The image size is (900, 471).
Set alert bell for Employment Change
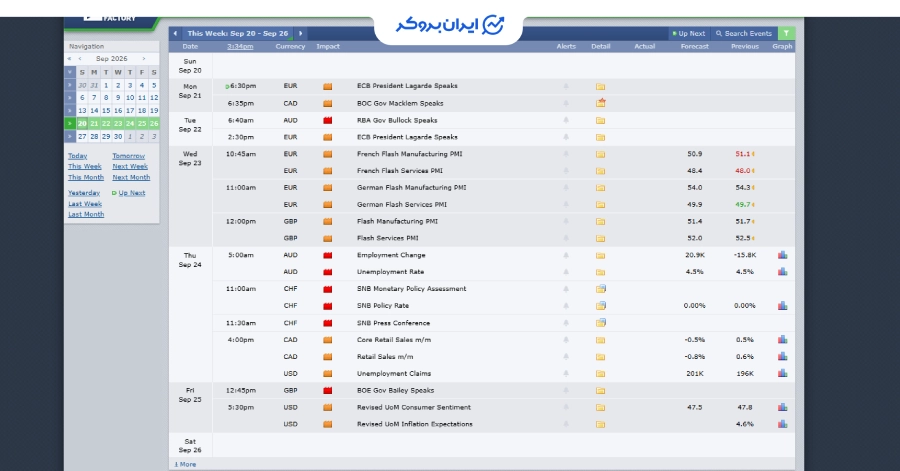click(x=566, y=255)
